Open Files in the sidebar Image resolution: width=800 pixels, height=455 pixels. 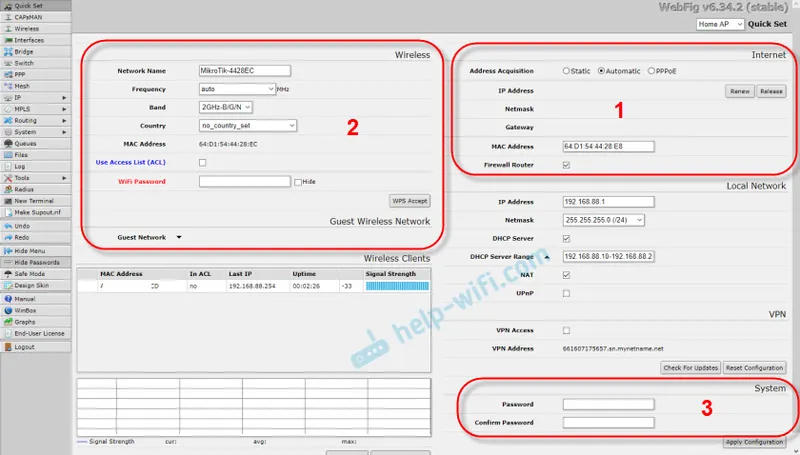pyautogui.click(x=36, y=155)
